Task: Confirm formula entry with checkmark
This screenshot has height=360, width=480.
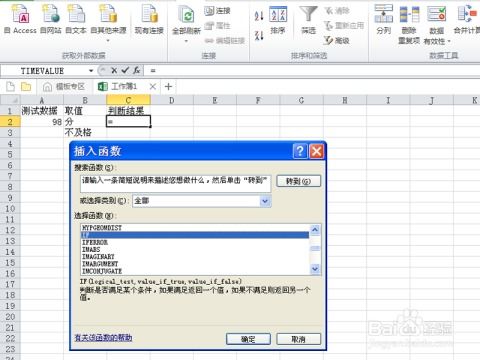Action: tap(125, 70)
